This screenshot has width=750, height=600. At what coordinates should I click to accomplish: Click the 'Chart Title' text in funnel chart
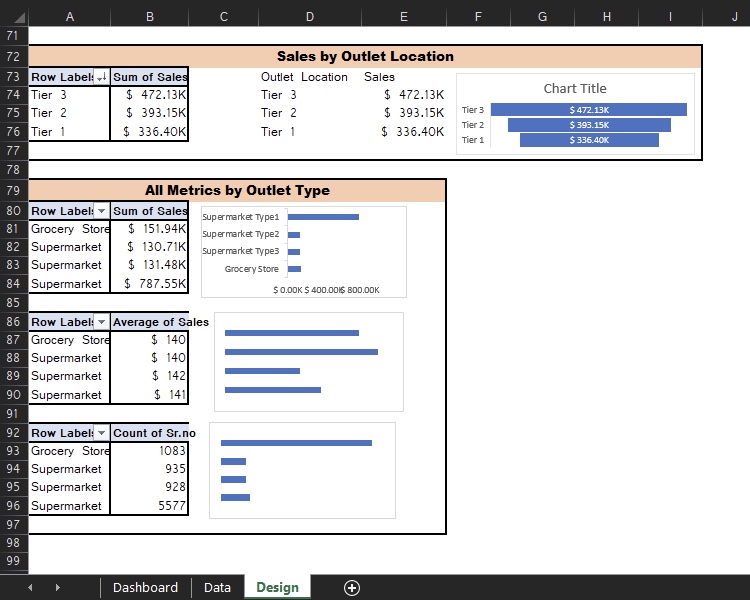click(575, 88)
